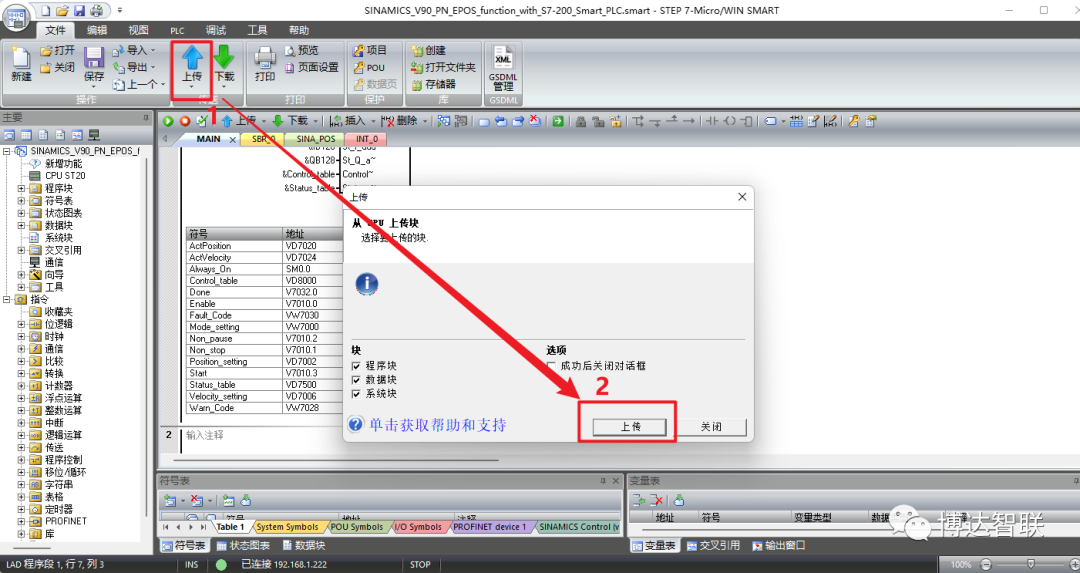The image size is (1080, 573).
Task: Open 输出窗口 bottom panel button
Action: pos(779,545)
